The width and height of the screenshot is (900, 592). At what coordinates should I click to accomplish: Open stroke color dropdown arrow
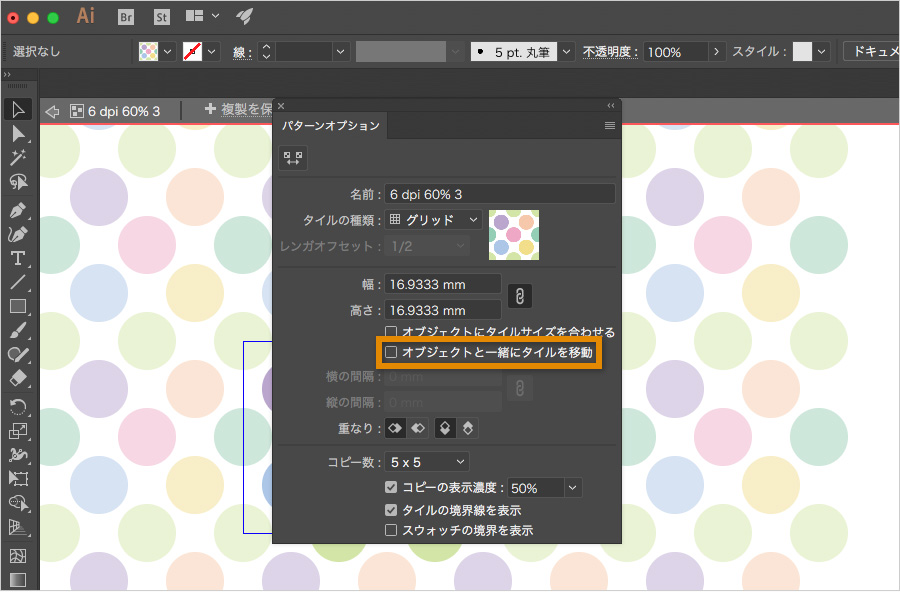pyautogui.click(x=212, y=52)
